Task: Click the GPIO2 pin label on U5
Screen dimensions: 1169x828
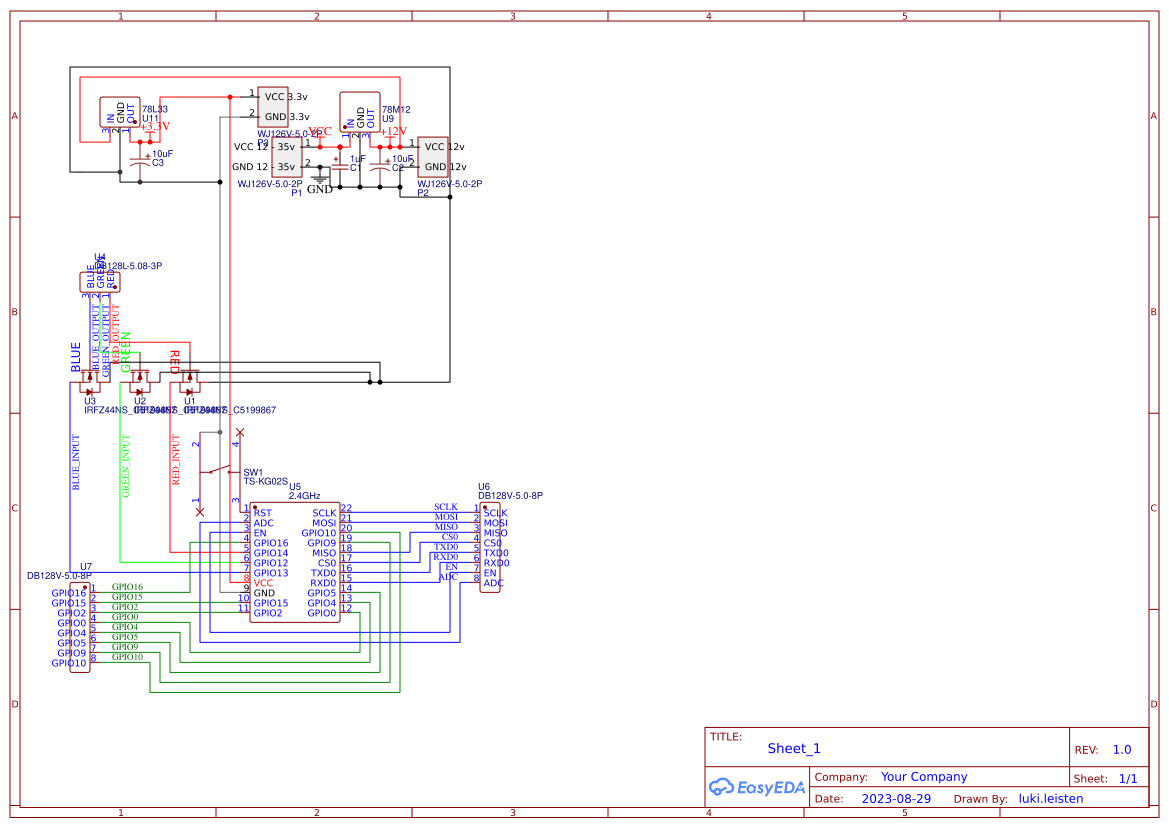Action: pyautogui.click(x=268, y=613)
